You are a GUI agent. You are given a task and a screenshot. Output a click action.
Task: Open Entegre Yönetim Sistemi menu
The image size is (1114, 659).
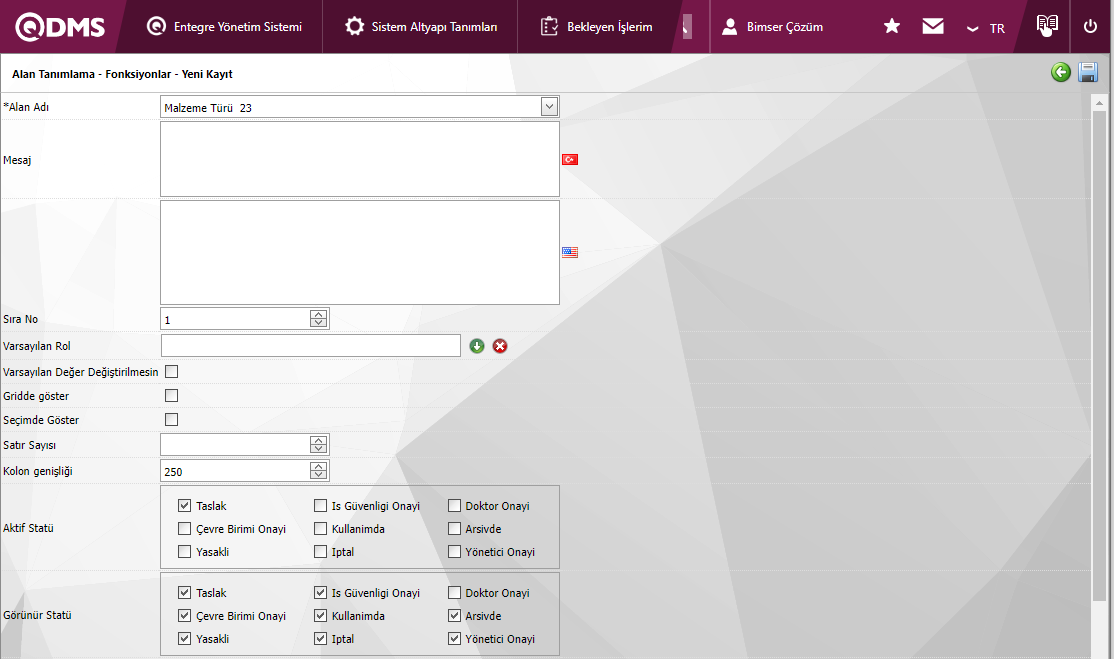224,26
